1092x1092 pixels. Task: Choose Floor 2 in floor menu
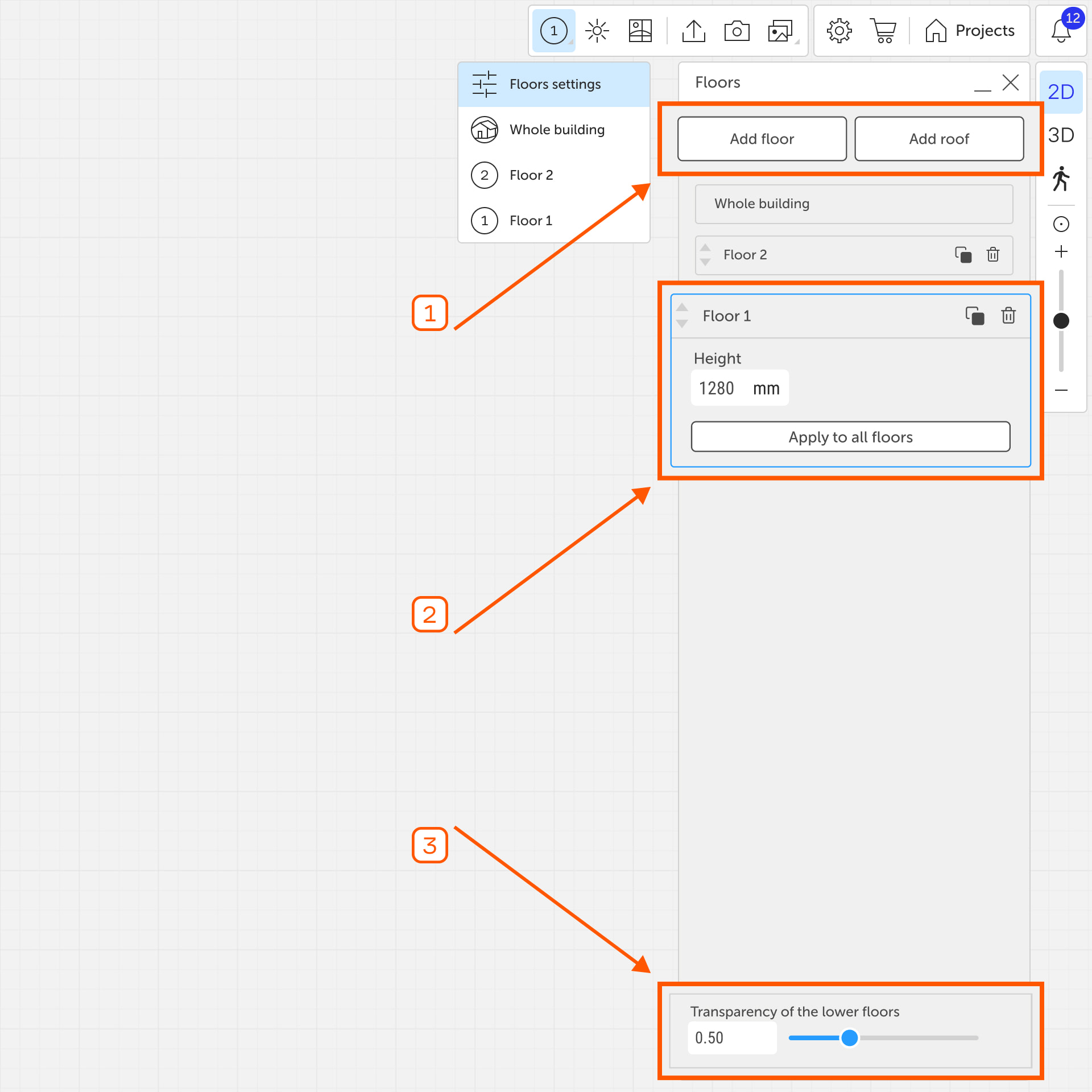(x=531, y=175)
